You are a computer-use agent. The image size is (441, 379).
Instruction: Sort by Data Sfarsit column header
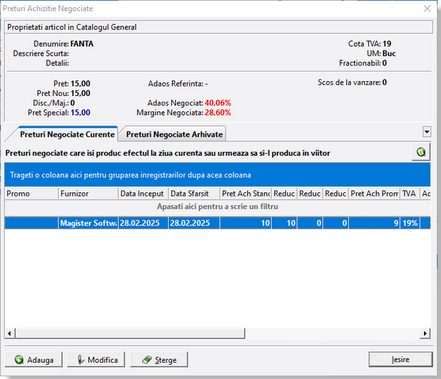(194, 194)
